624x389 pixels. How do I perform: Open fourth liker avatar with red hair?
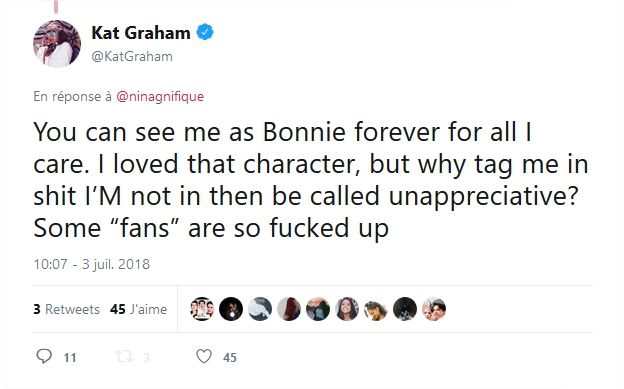[289, 309]
